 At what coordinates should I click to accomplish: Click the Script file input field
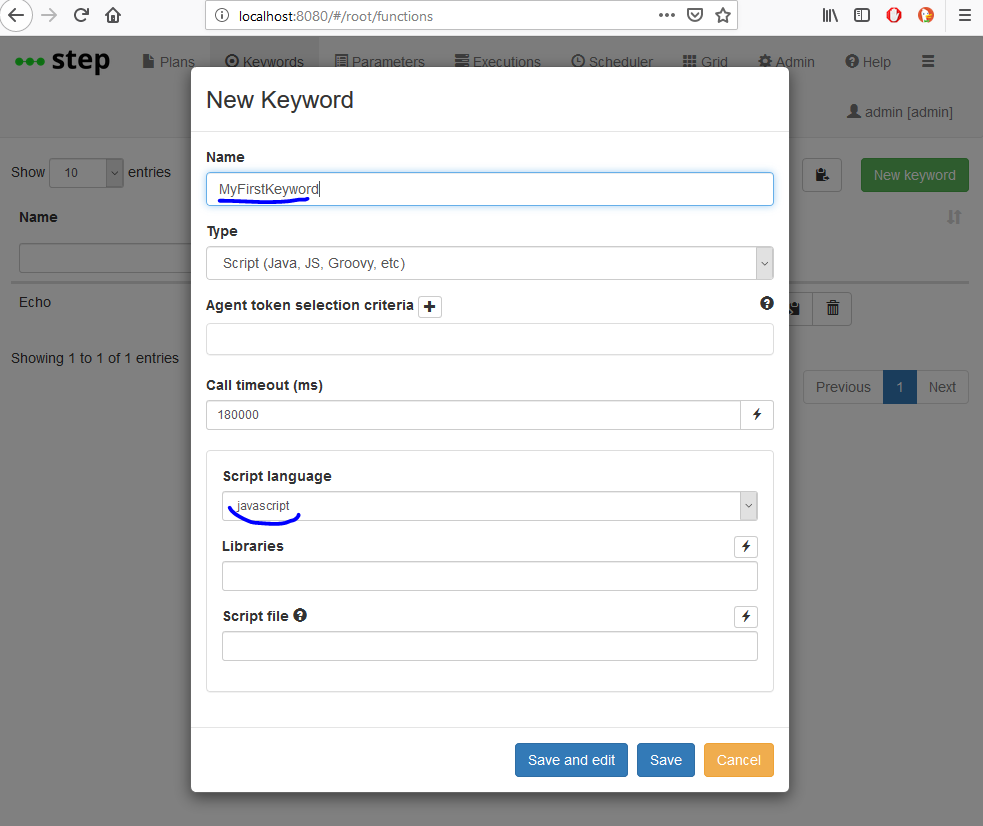point(490,646)
